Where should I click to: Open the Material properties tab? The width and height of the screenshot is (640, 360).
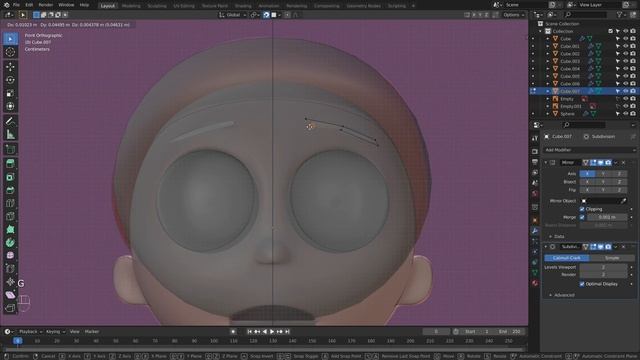(x=535, y=283)
